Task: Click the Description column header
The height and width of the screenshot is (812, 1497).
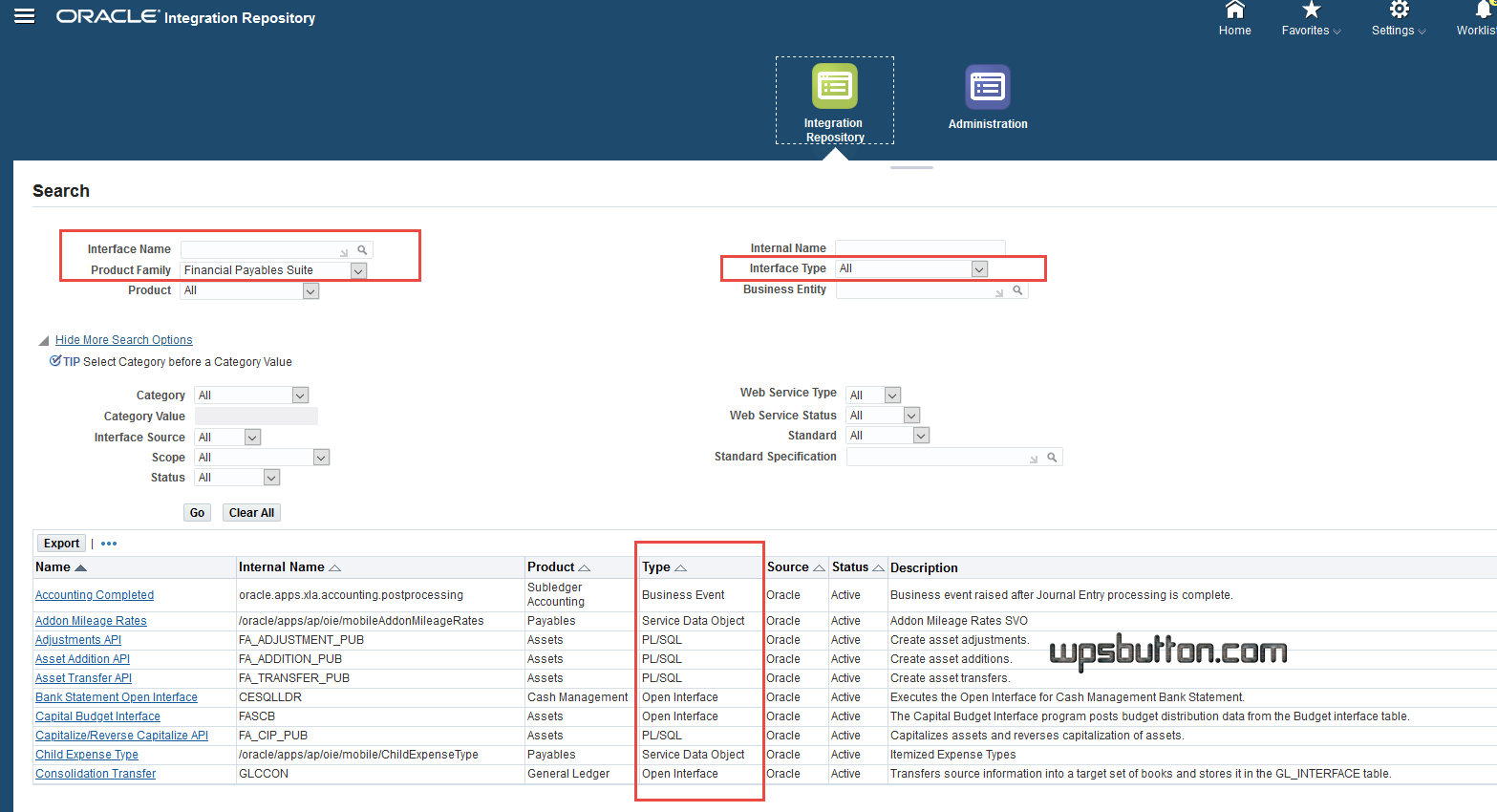Action: (924, 567)
